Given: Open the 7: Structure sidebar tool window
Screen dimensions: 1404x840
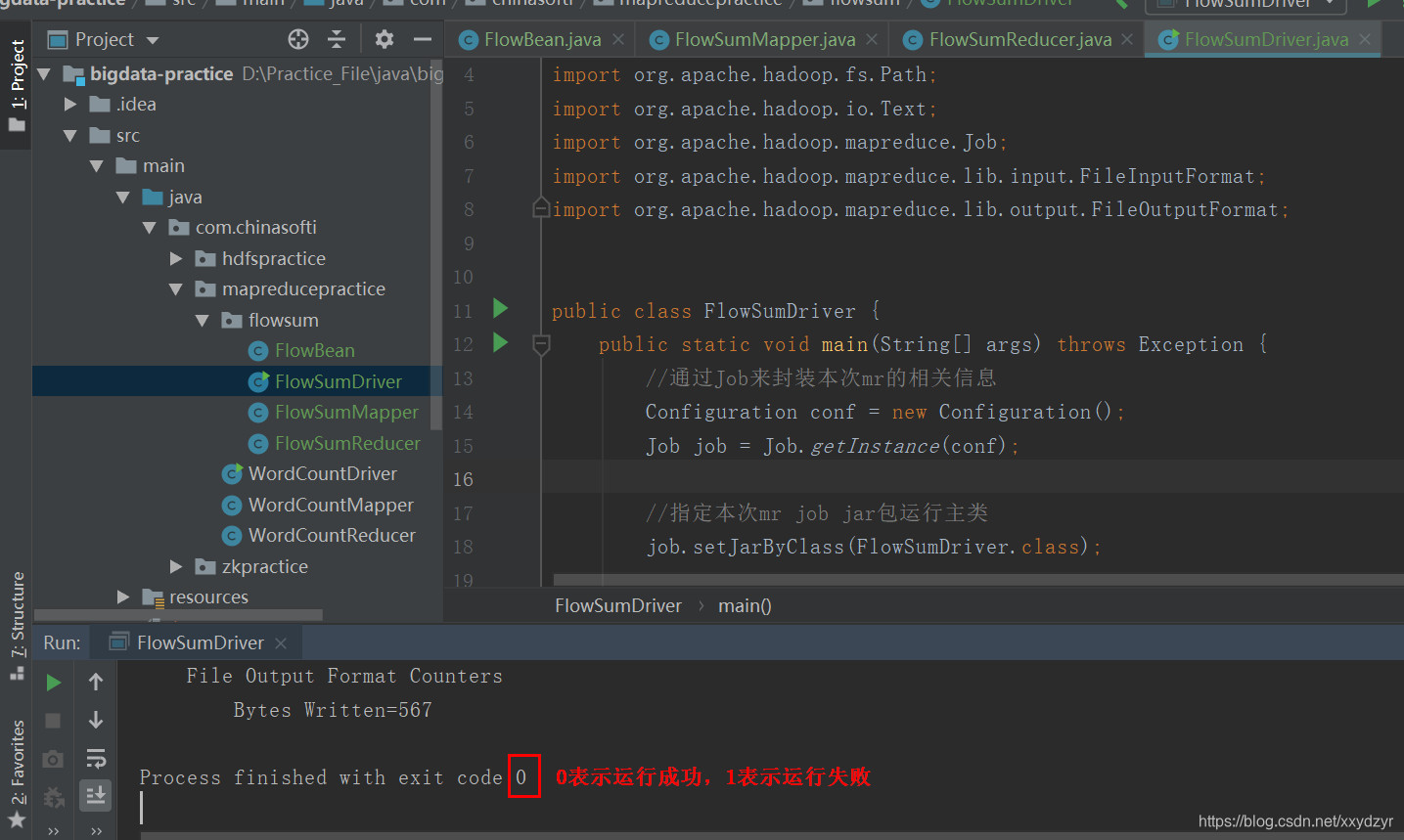Looking at the screenshot, I should click(17, 626).
